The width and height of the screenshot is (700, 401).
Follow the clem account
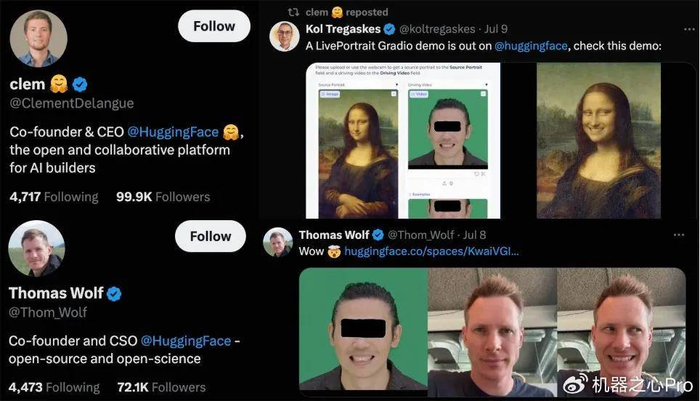tap(214, 26)
